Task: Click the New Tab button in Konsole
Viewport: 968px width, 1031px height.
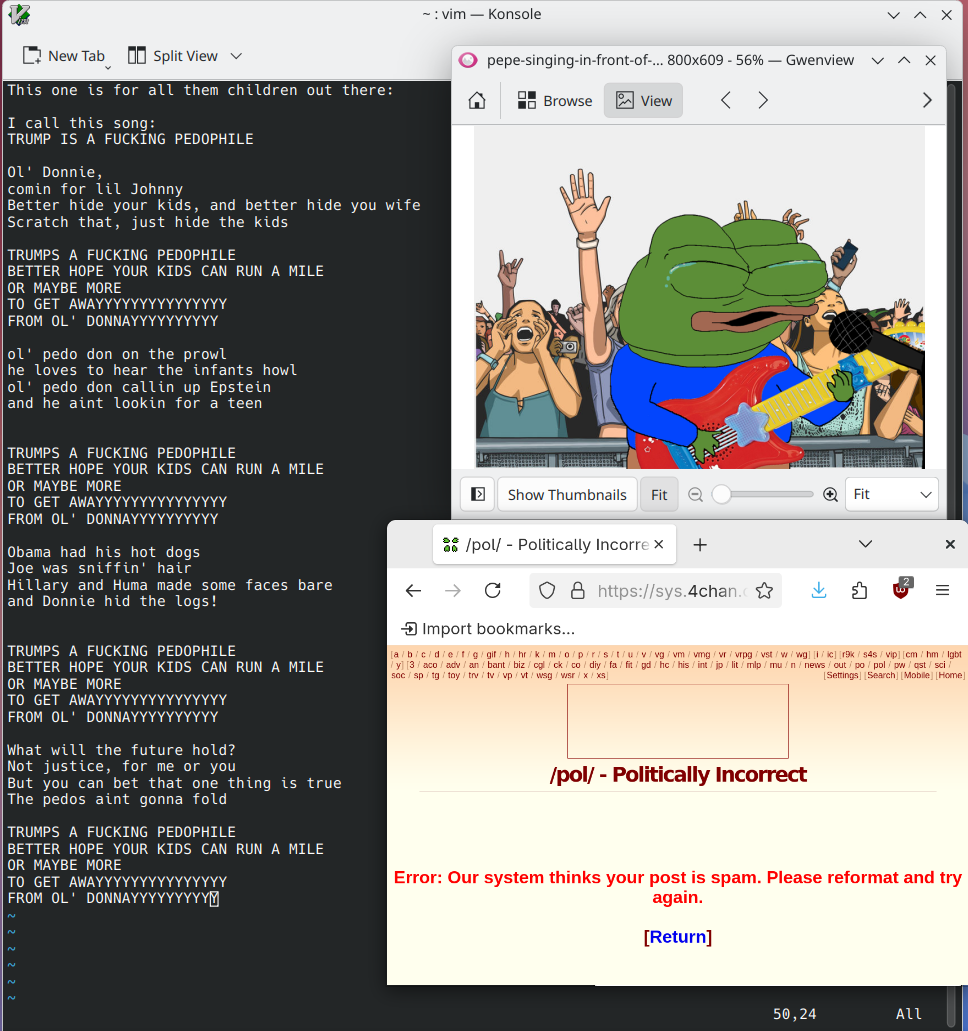Action: click(64, 56)
